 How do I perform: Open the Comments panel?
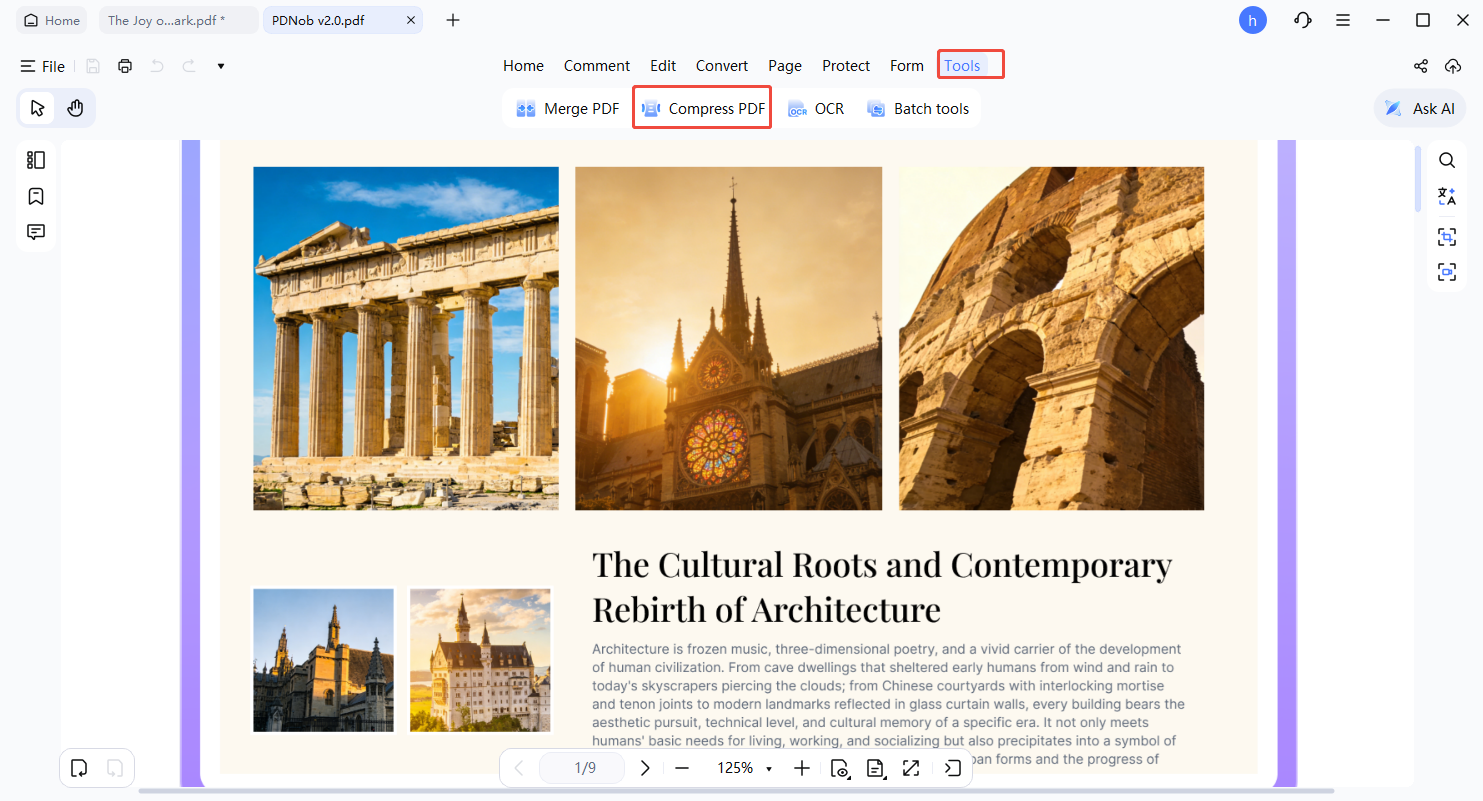36,231
